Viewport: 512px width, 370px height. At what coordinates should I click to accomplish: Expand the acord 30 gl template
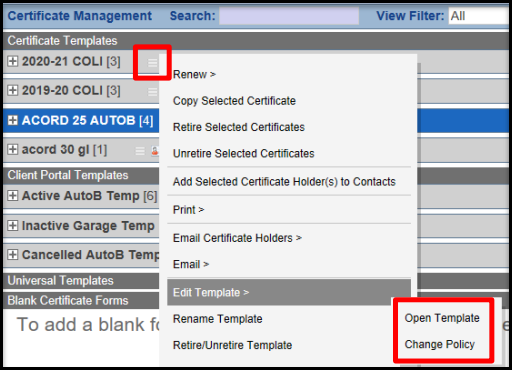tap(13, 149)
